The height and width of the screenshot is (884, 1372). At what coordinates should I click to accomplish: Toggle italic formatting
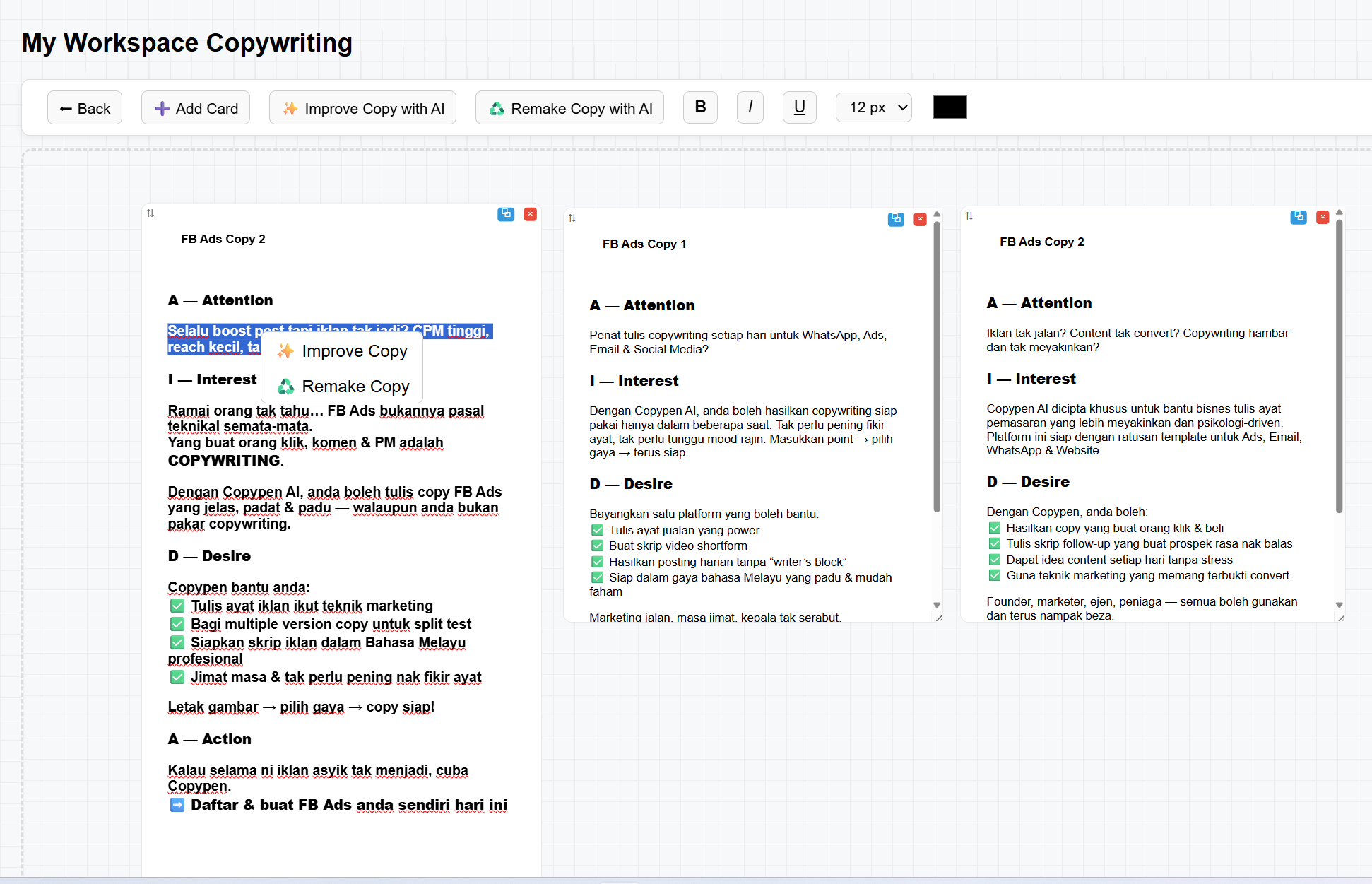click(750, 107)
